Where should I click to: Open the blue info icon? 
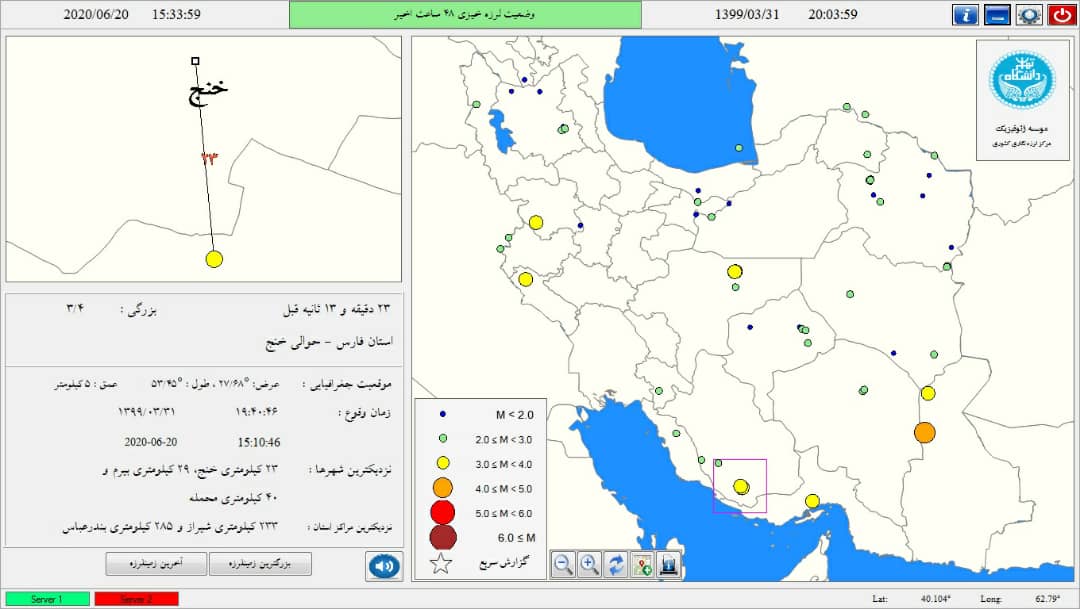pyautogui.click(x=965, y=14)
